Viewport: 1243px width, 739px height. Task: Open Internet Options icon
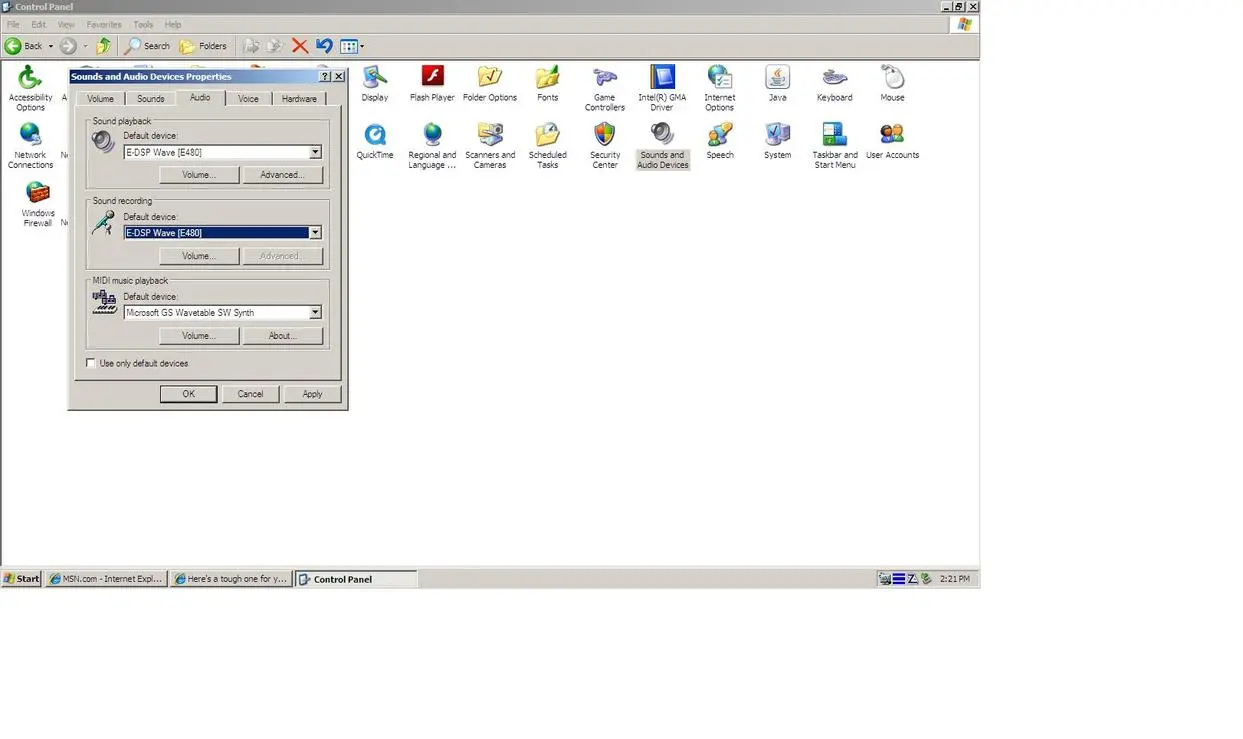tap(720, 88)
